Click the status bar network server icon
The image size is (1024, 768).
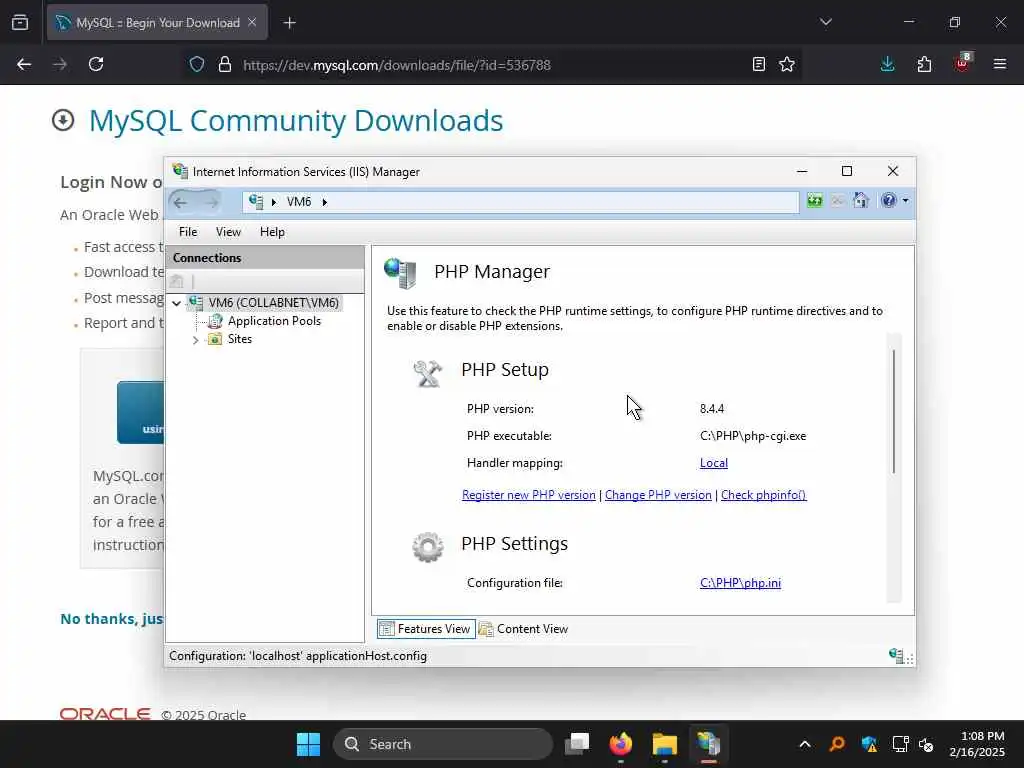896,655
